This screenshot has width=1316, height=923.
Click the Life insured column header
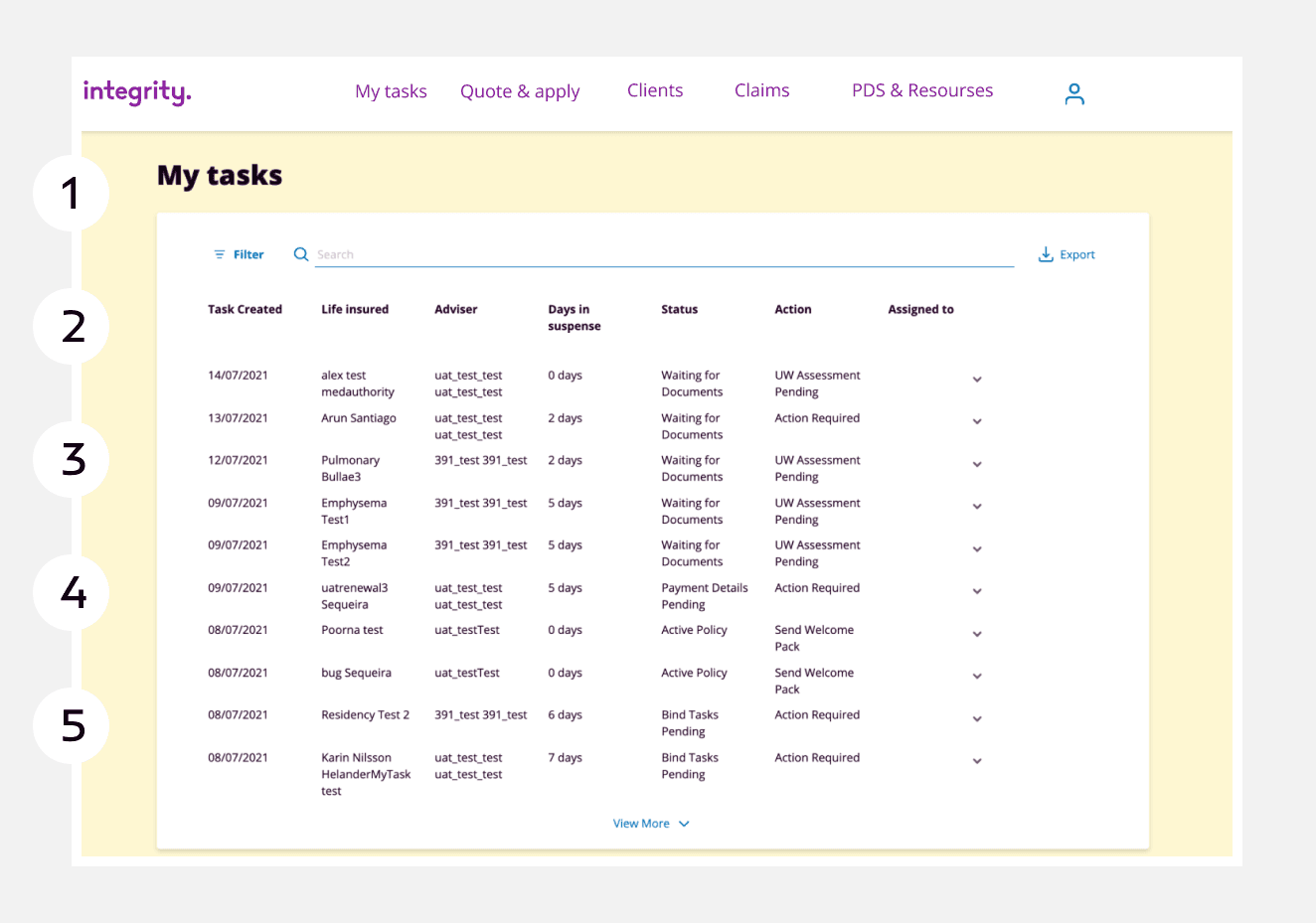355,309
